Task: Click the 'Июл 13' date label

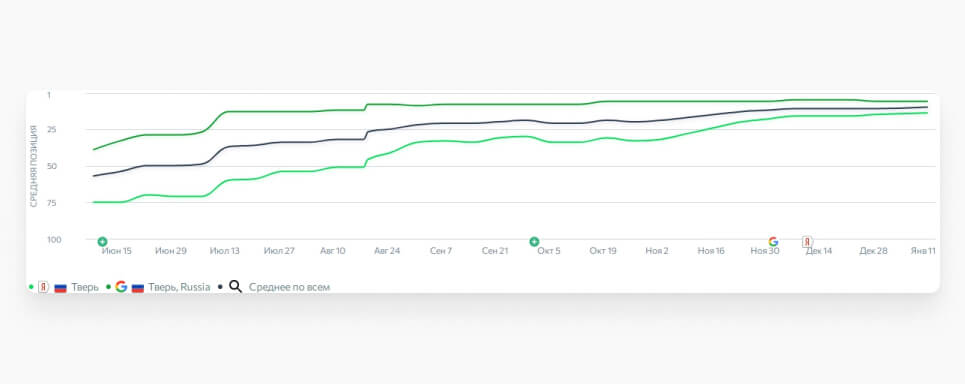Action: pyautogui.click(x=225, y=251)
